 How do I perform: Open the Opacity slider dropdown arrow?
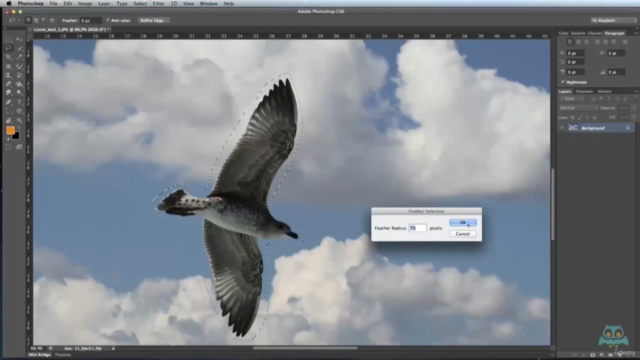click(634, 108)
